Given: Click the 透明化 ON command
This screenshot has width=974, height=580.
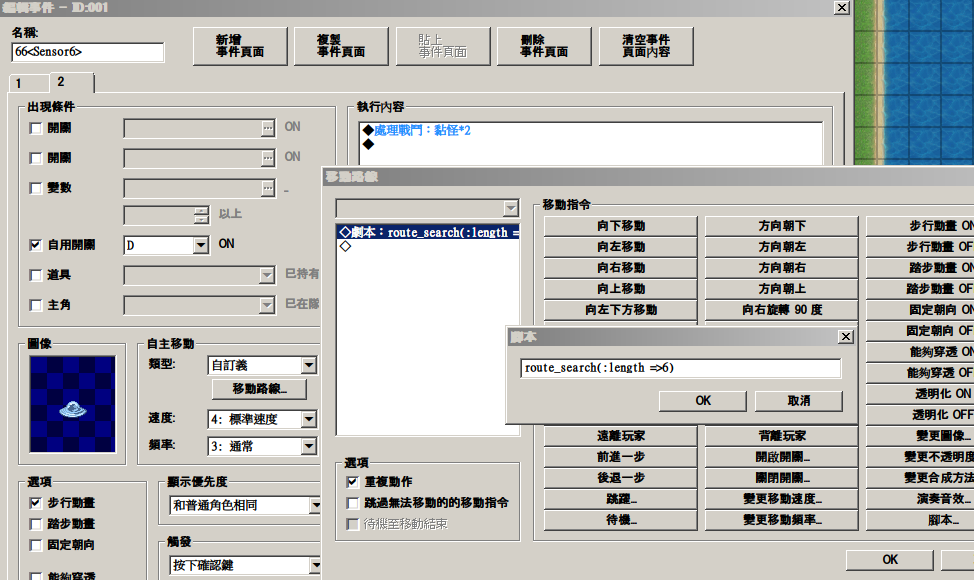Looking at the screenshot, I should (x=920, y=394).
